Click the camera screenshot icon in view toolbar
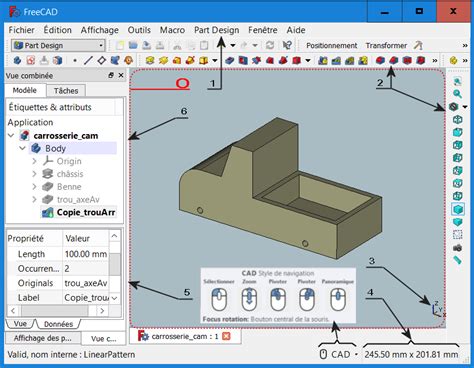The height and width of the screenshot is (368, 474). 457,248
